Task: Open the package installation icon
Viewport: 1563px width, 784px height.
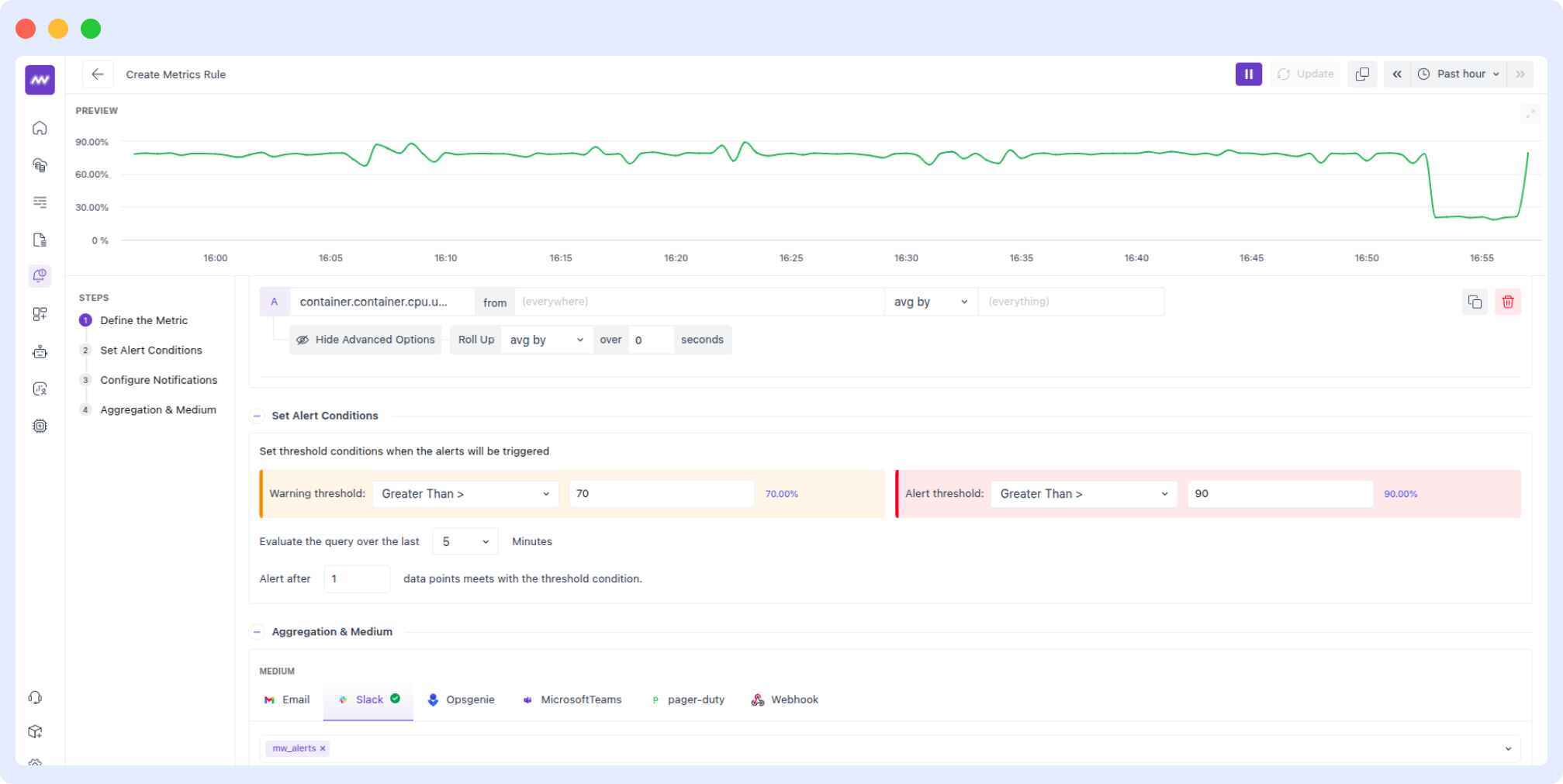Action: [35, 731]
